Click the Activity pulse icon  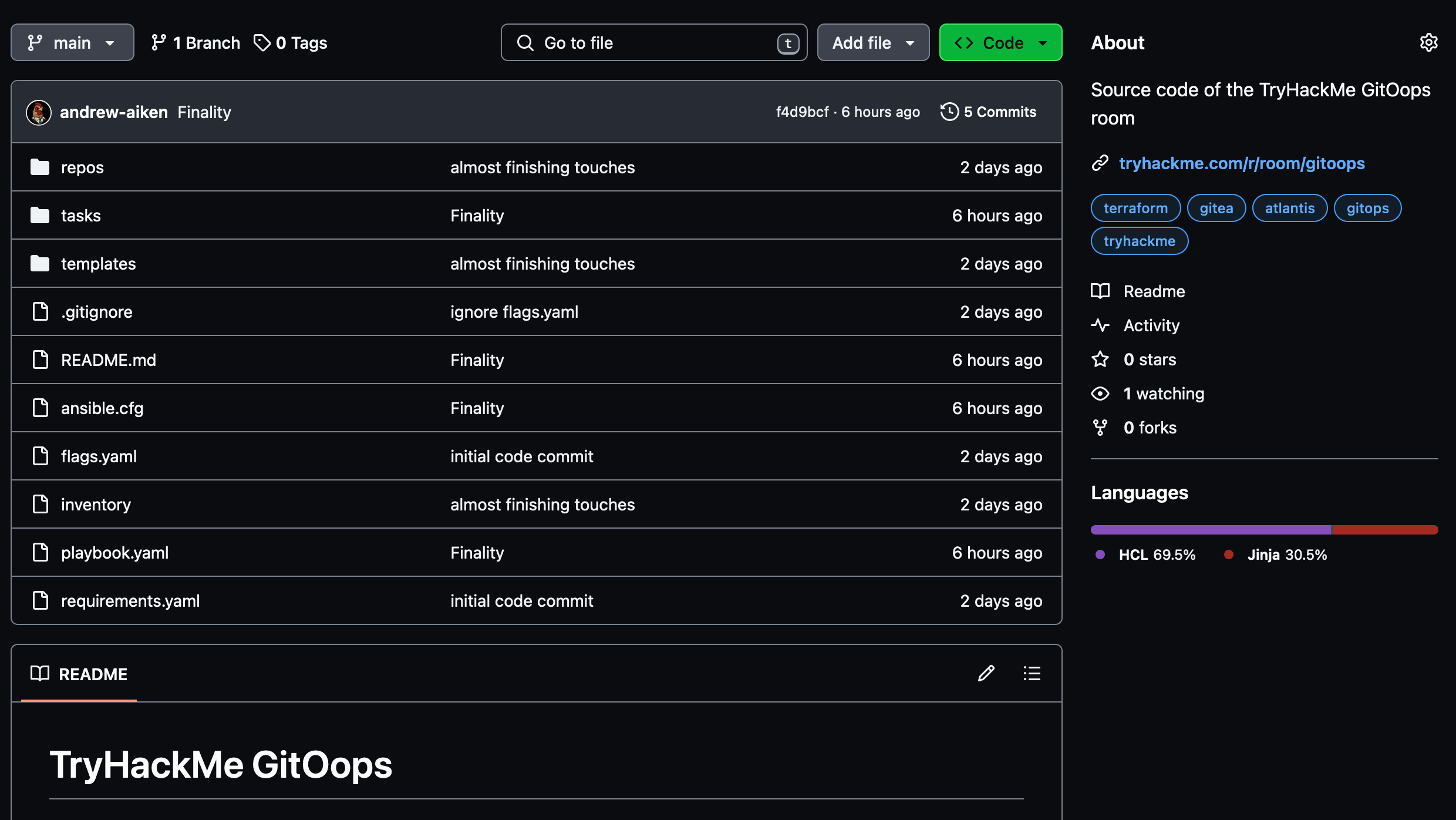[1100, 325]
